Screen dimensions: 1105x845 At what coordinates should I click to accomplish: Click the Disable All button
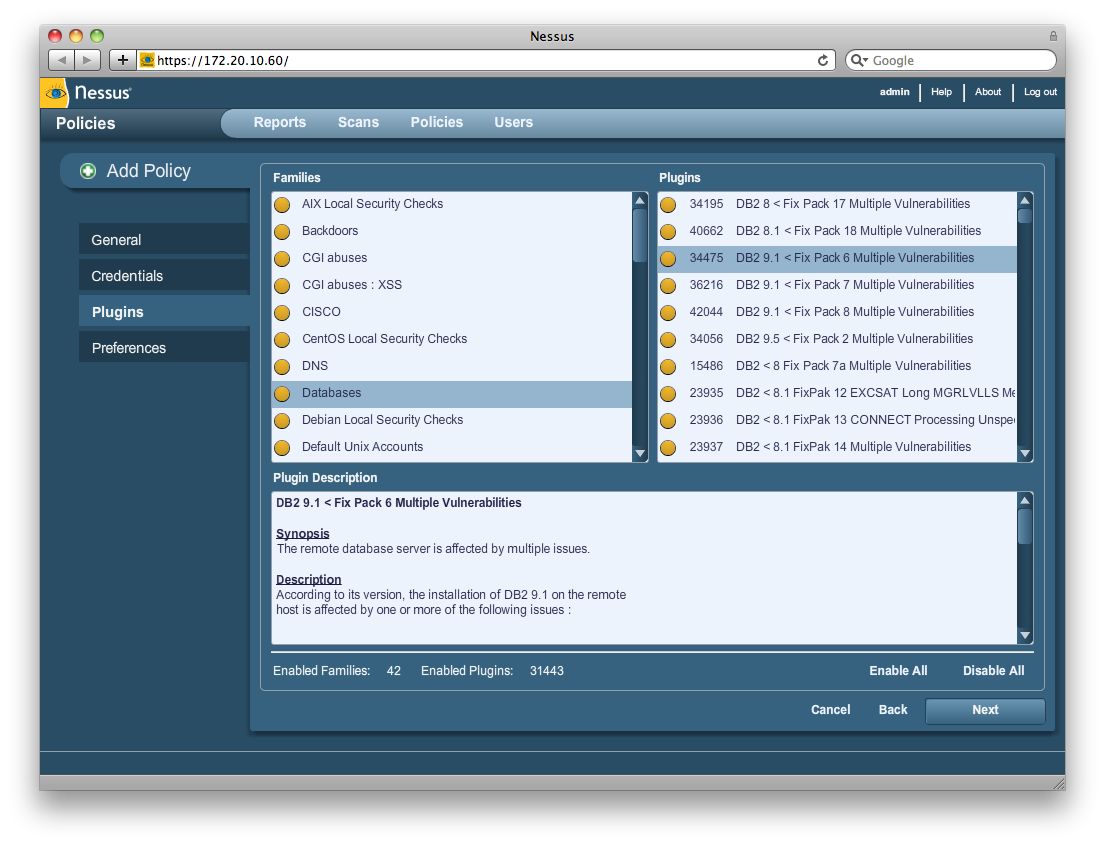pyautogui.click(x=994, y=671)
